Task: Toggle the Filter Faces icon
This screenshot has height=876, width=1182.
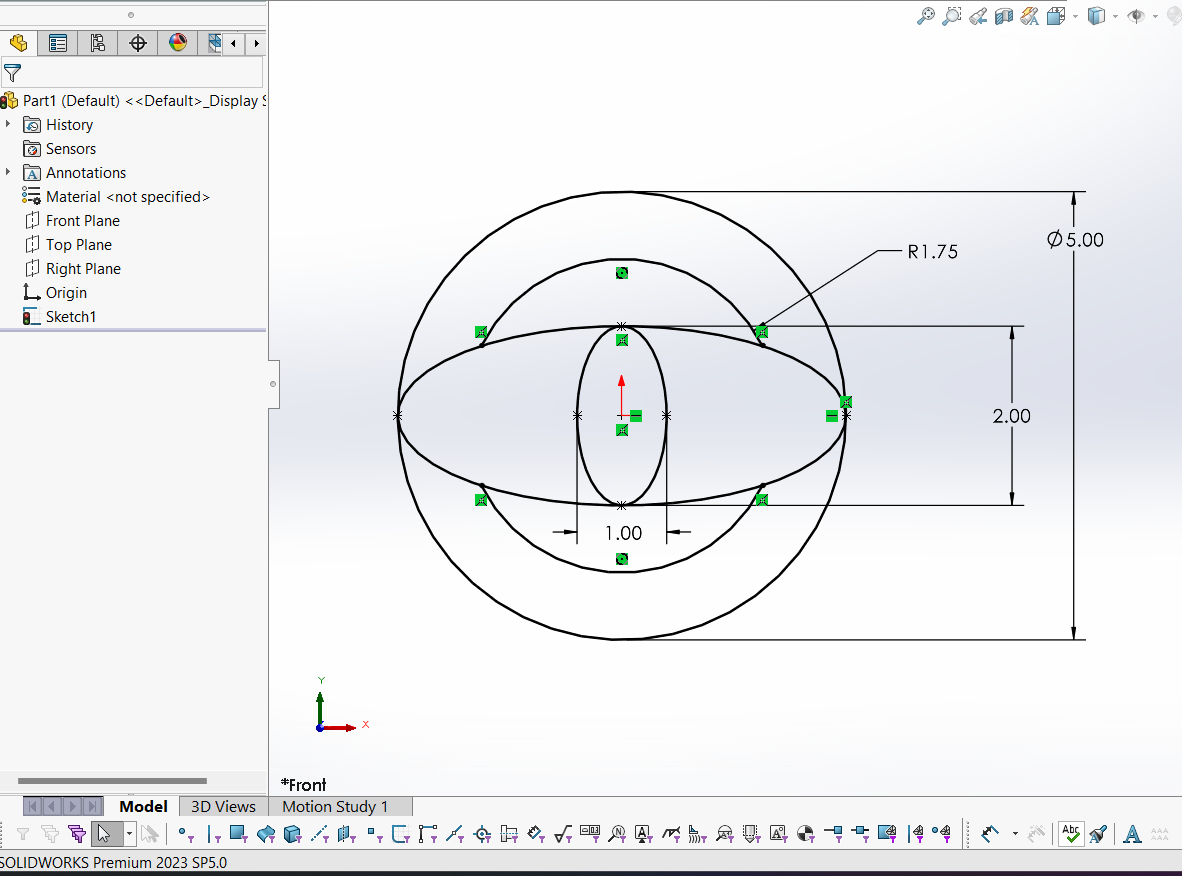Action: point(239,834)
